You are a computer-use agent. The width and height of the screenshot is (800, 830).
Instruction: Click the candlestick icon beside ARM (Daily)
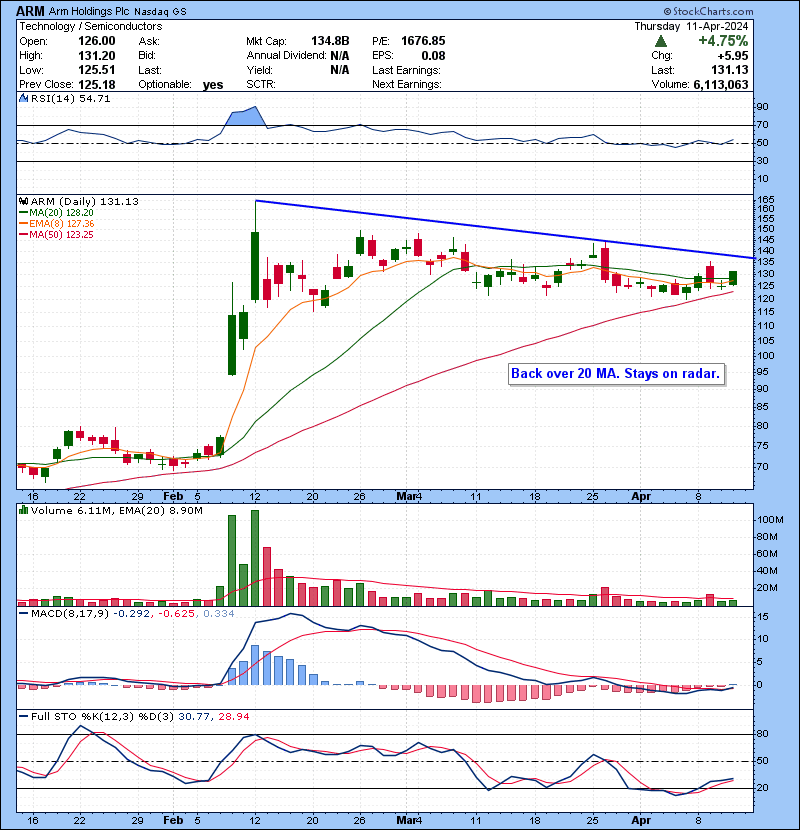tap(23, 202)
